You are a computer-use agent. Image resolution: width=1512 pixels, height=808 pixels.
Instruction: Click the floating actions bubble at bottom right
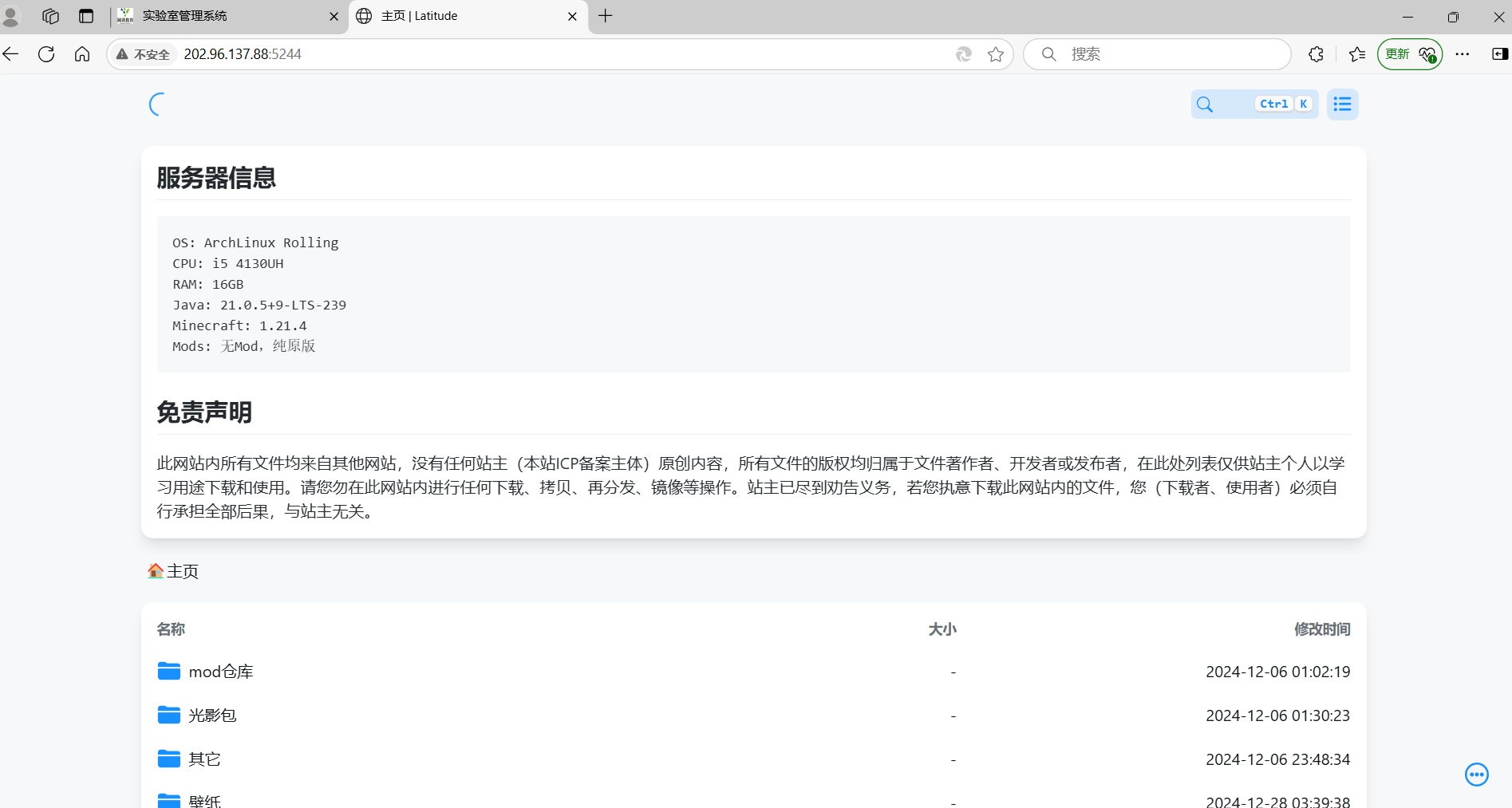(1476, 774)
